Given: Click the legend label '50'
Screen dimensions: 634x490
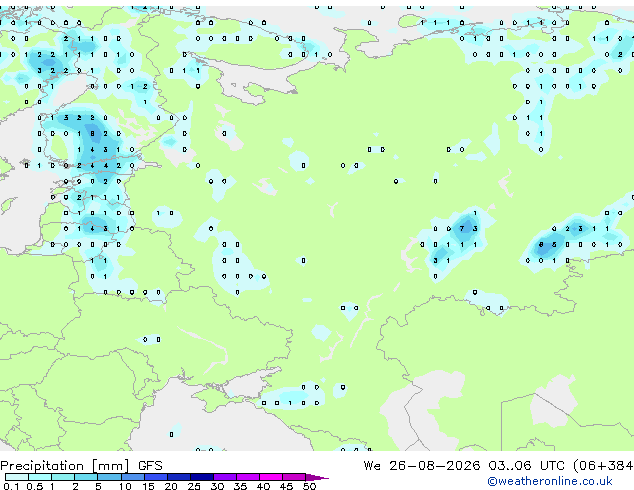Looking at the screenshot, I should point(309,486).
